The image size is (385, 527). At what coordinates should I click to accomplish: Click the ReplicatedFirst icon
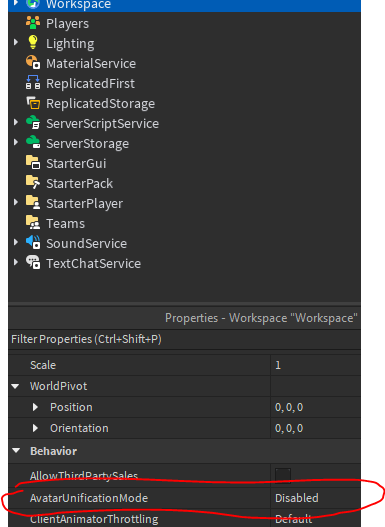point(33,83)
